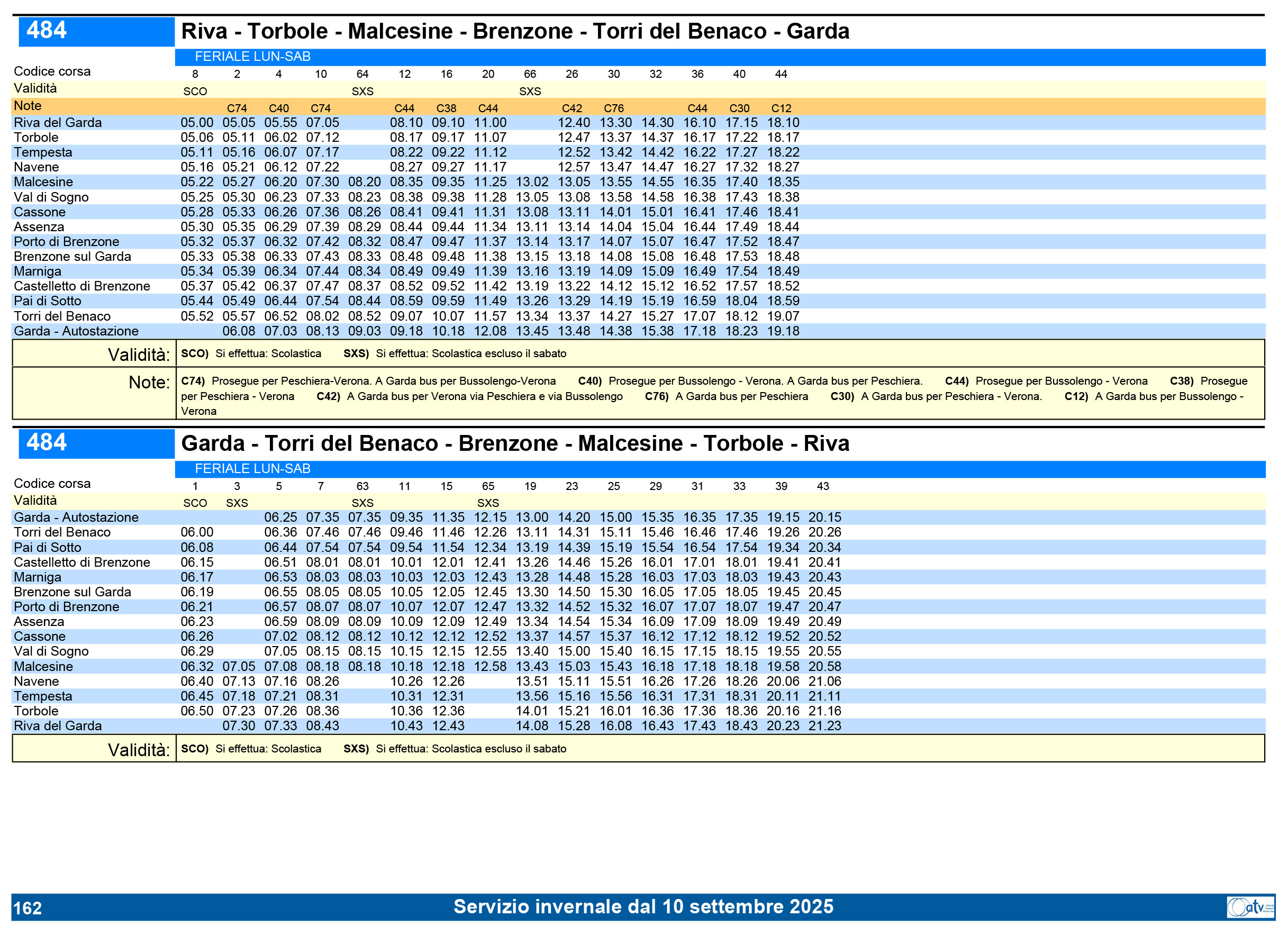Click the Garda - Torri del Benaco - Riva title

514,443
